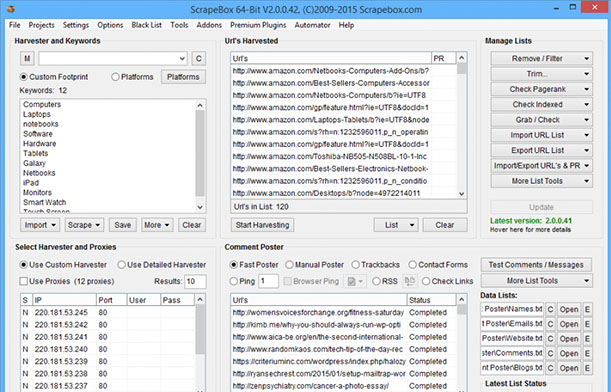Open the Import/Export URL's & PR dropdown
This screenshot has width=611, height=392.
(542, 166)
